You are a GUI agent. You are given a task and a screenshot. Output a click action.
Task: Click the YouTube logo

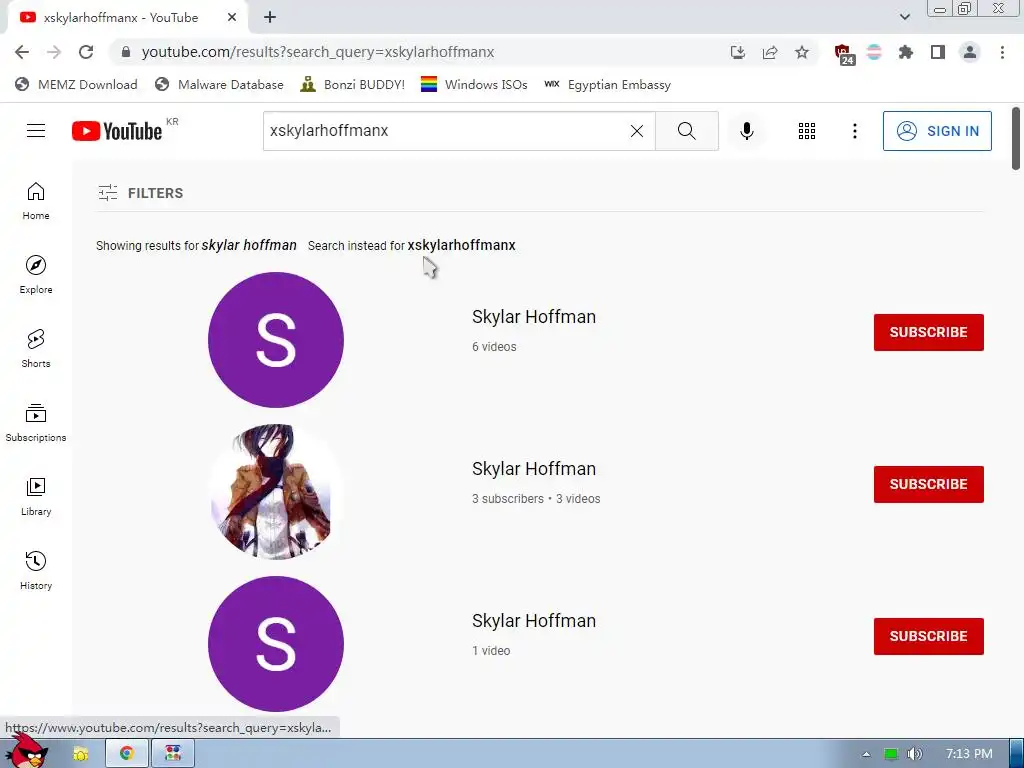click(117, 131)
